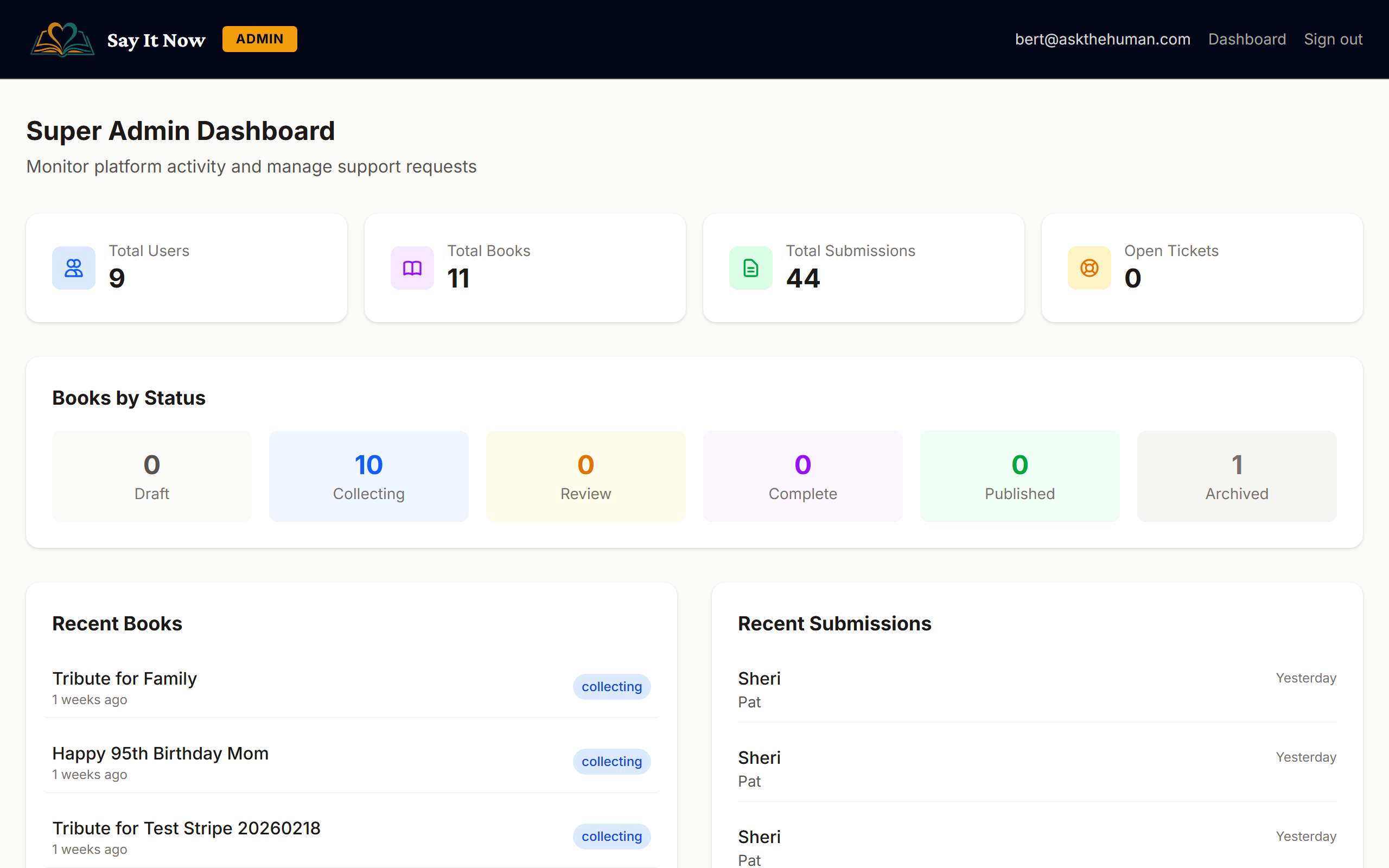Open the Tribute for Family book entry
Image resolution: width=1389 pixels, height=868 pixels.
click(x=124, y=678)
